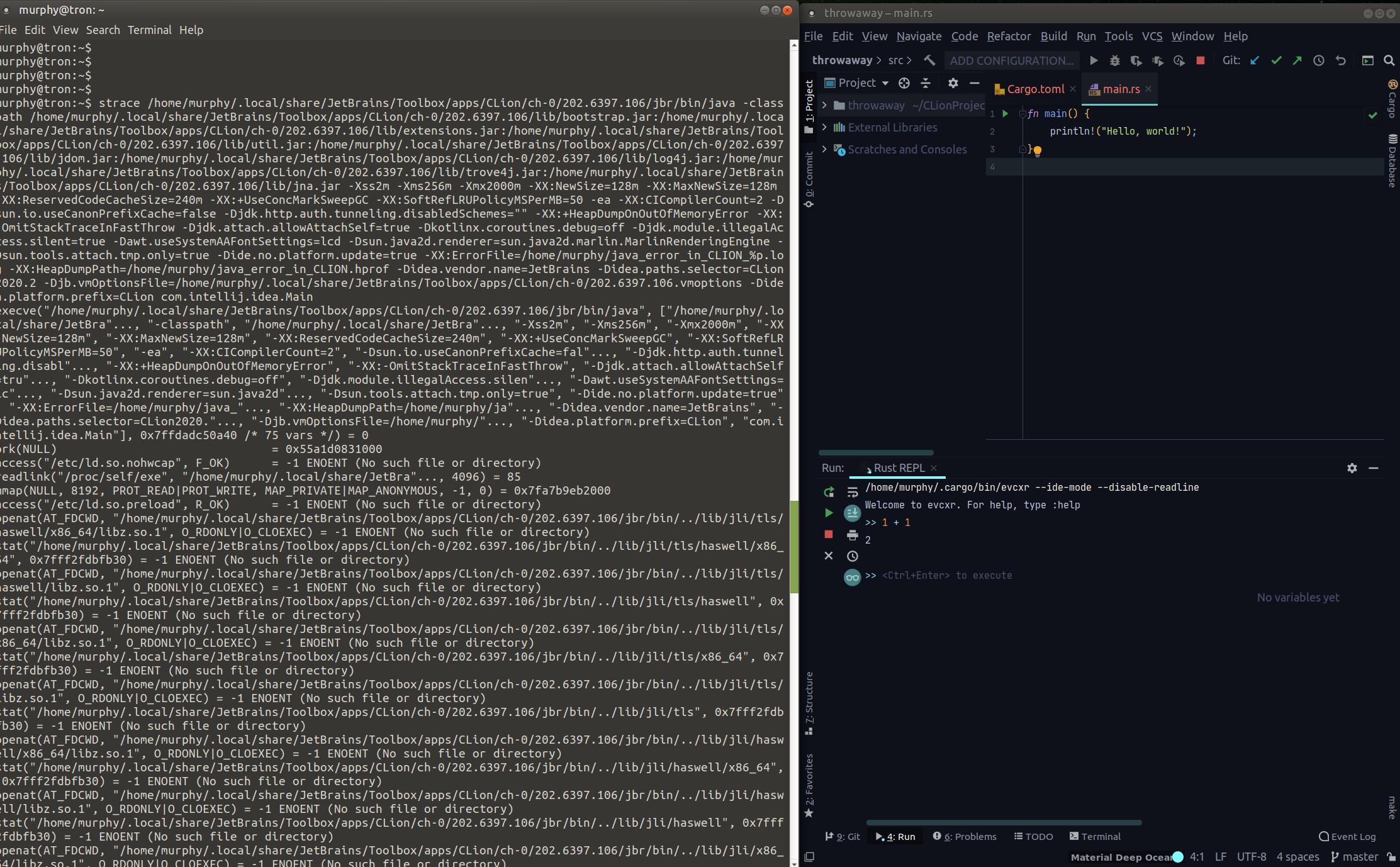The width and height of the screenshot is (1400, 867).
Task: Open Search Everywhere with the magnifier icon
Action: coord(1390,61)
